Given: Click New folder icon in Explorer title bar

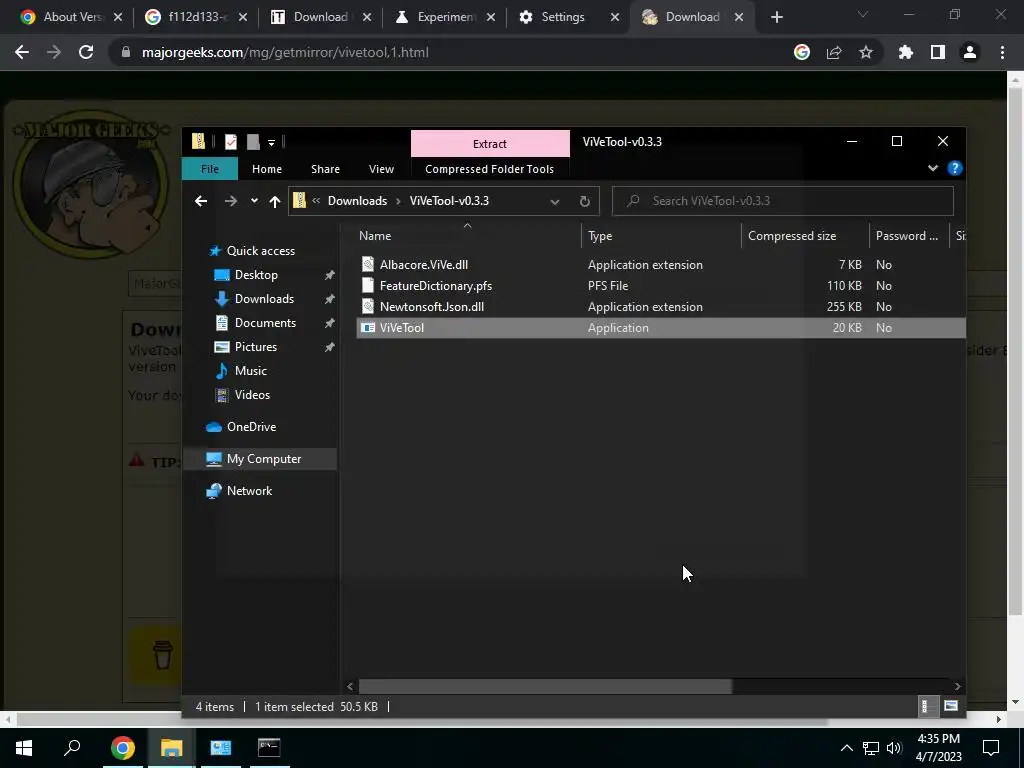Looking at the screenshot, I should [253, 142].
